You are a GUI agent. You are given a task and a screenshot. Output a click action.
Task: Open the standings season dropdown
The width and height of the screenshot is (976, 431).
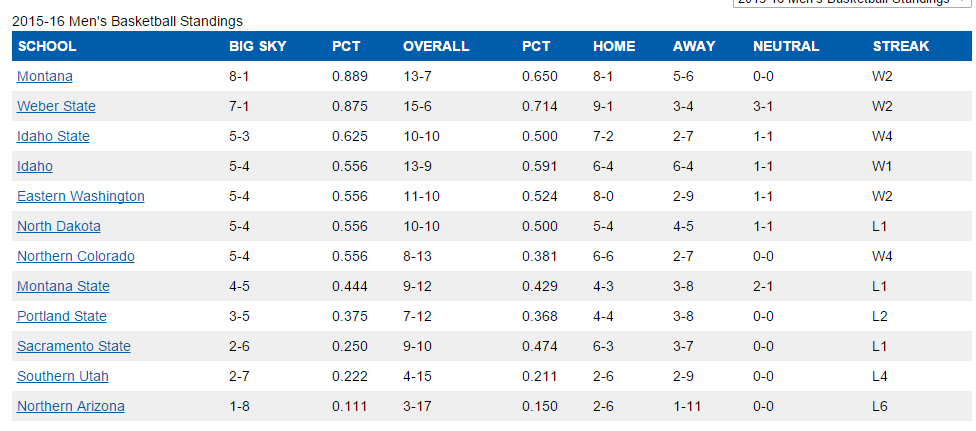tap(850, 3)
